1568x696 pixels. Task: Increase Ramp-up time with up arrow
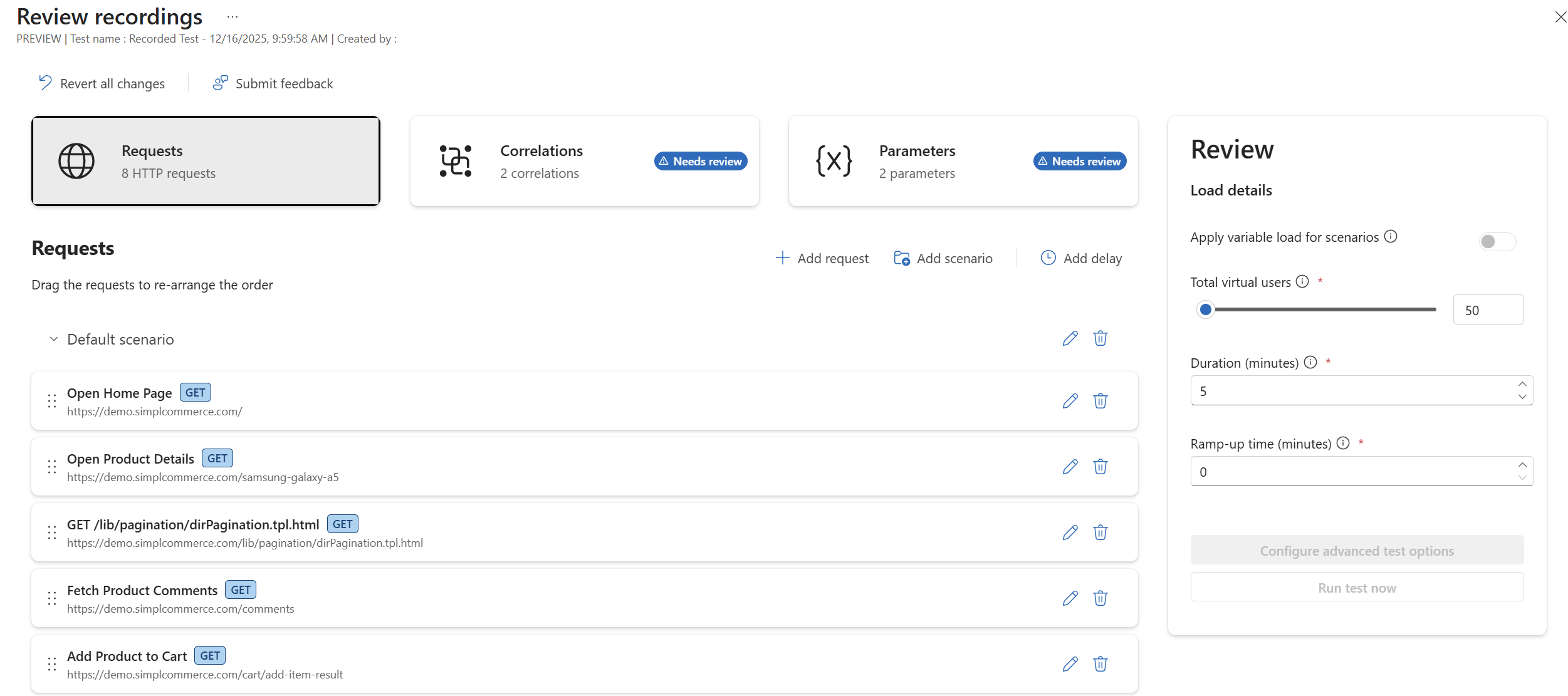pos(1522,465)
